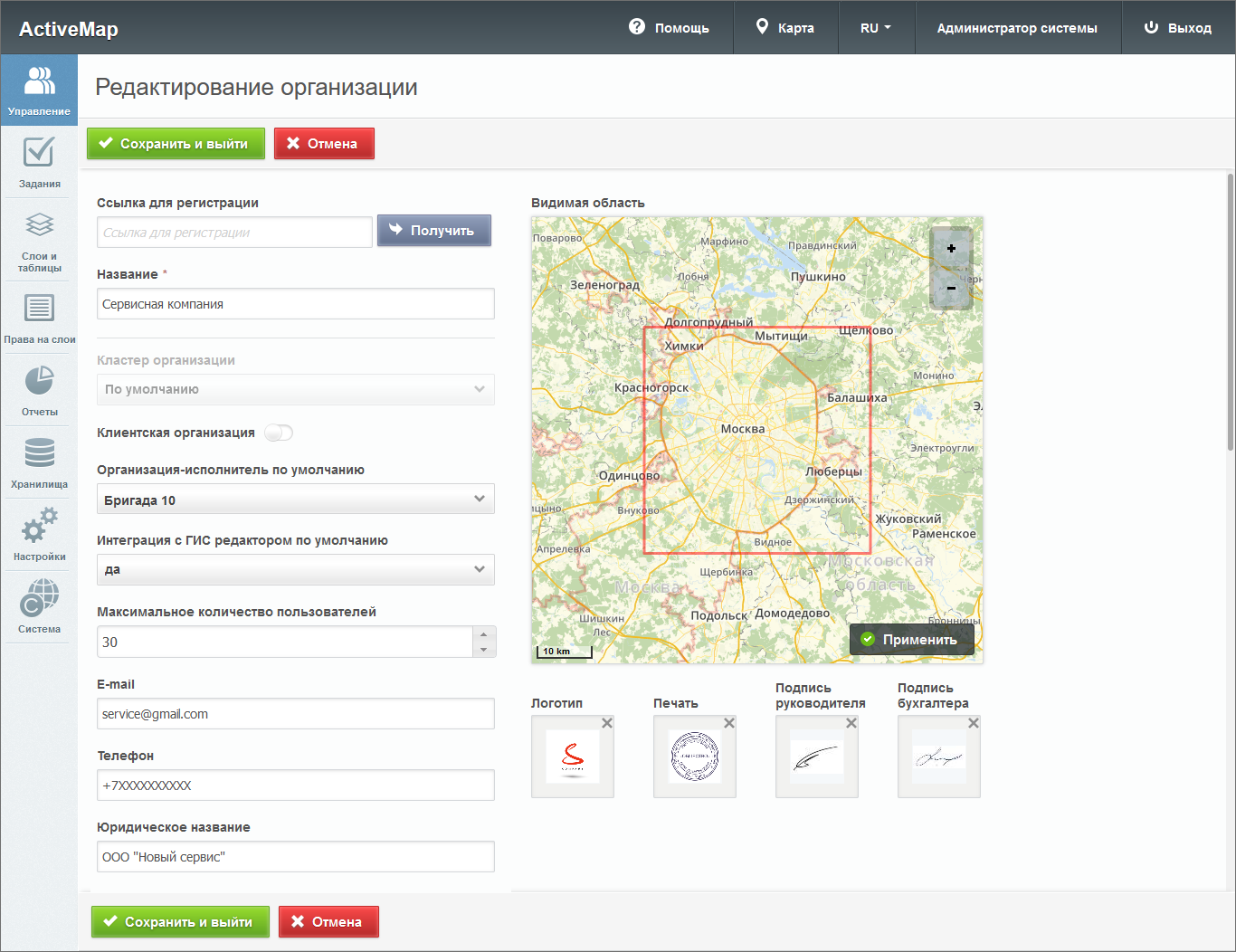Zoom out the map with minus button
This screenshot has width=1236, height=952.
click(x=951, y=289)
